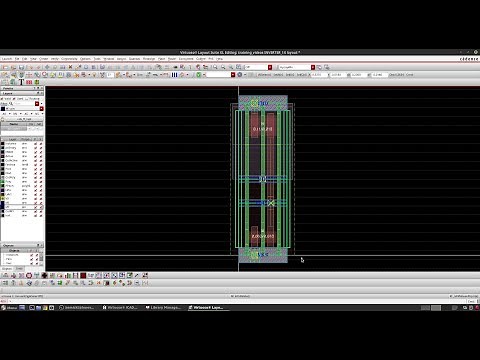Toggle visibility checkbox for Instances object row
The height and width of the screenshot is (360, 480).
31,255
